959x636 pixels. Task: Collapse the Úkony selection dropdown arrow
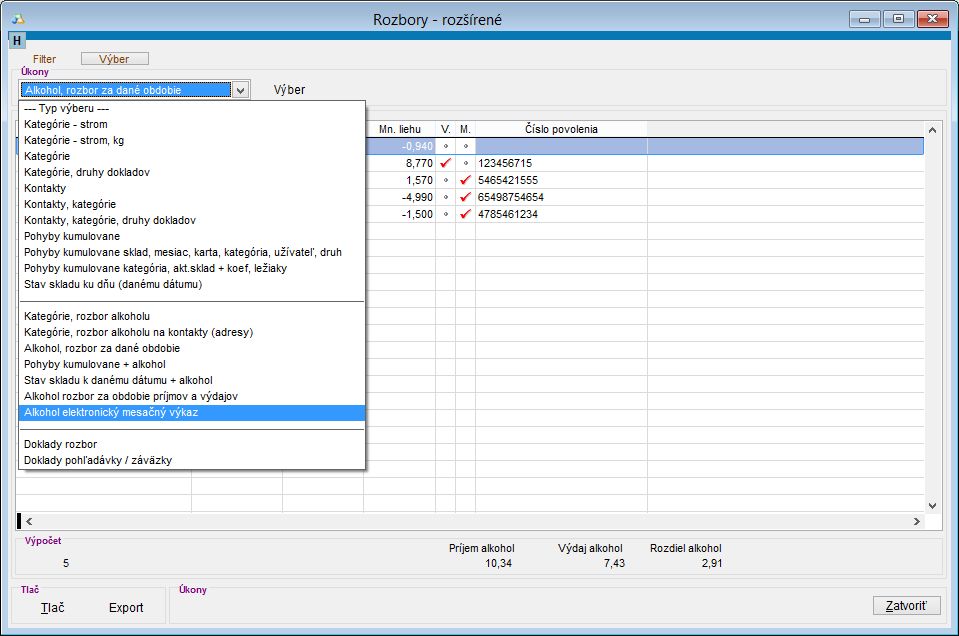click(x=240, y=90)
